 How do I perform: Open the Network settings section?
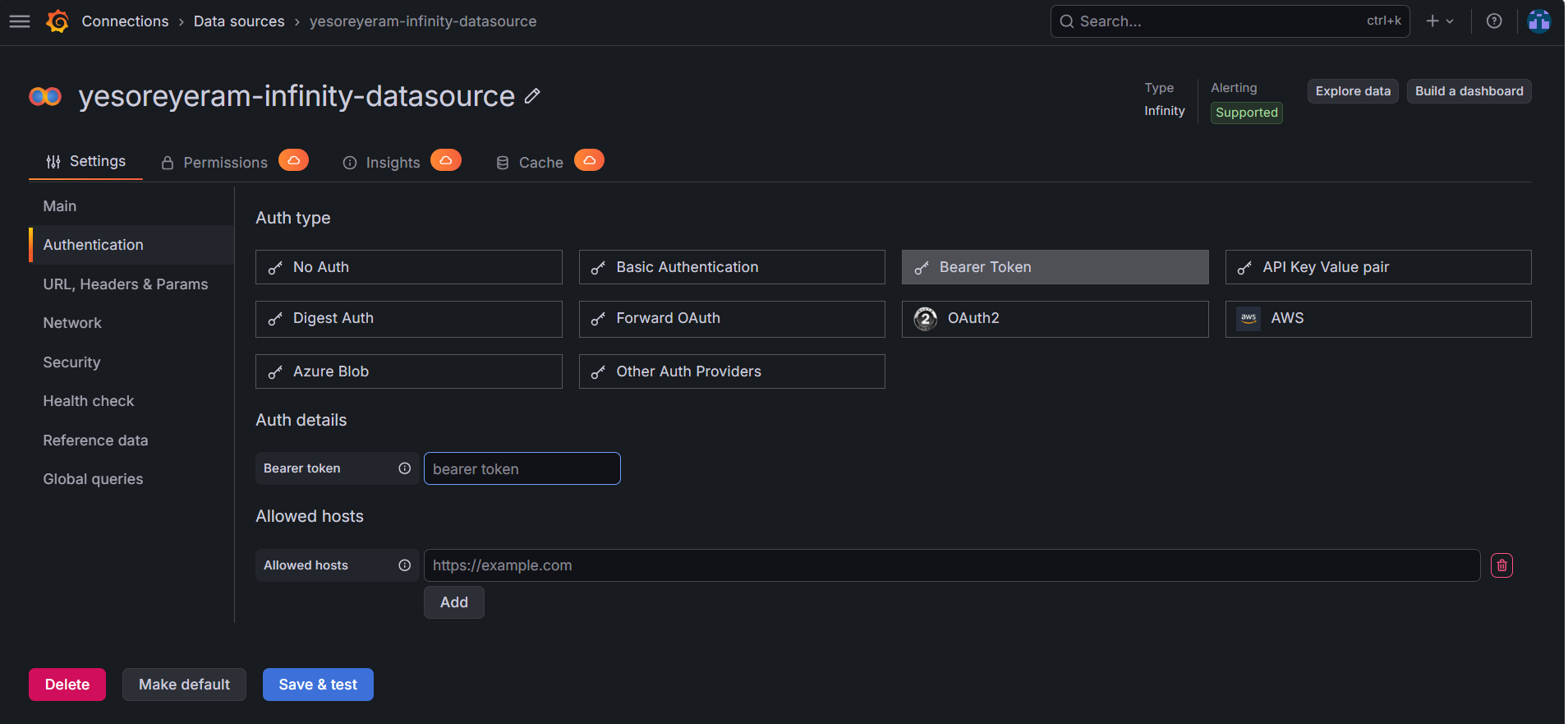point(131,323)
